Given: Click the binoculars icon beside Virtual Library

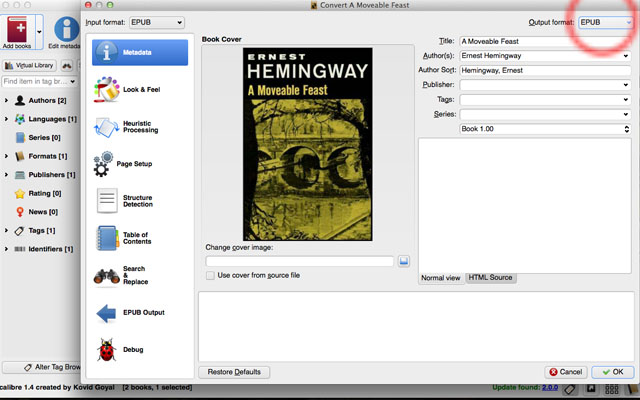Looking at the screenshot, I should coord(67,65).
